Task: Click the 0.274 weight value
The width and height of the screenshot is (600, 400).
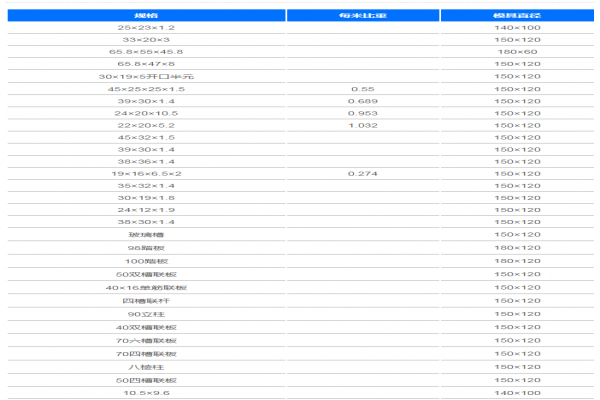Action: [363, 173]
